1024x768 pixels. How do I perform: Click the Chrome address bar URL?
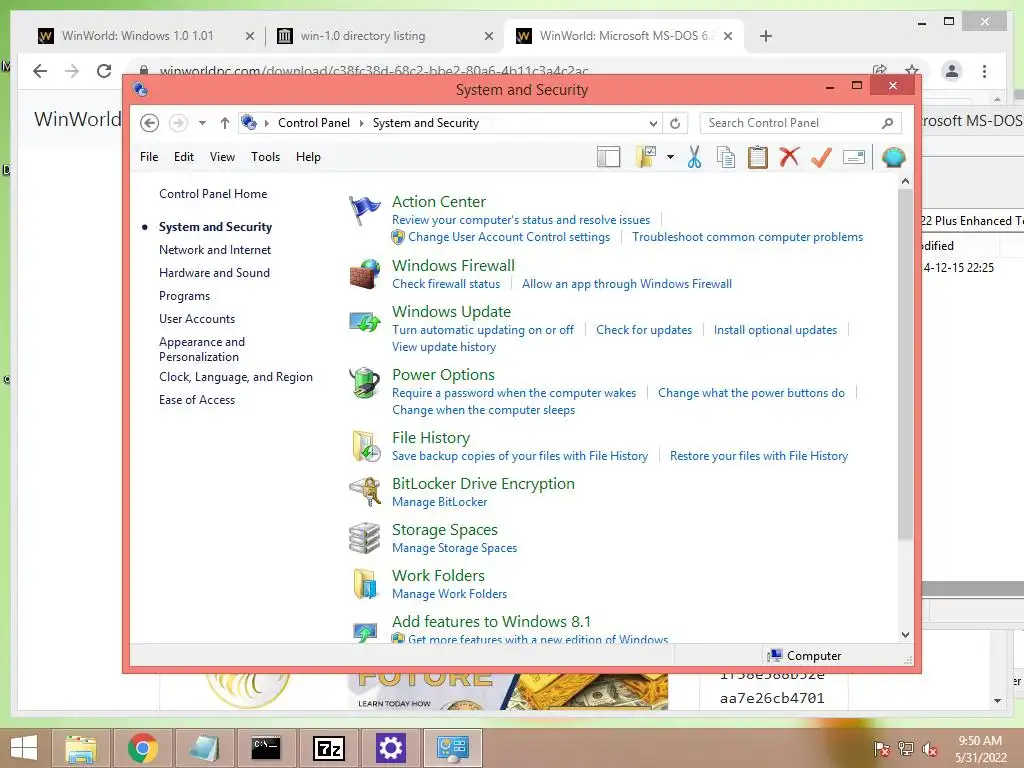pos(374,71)
